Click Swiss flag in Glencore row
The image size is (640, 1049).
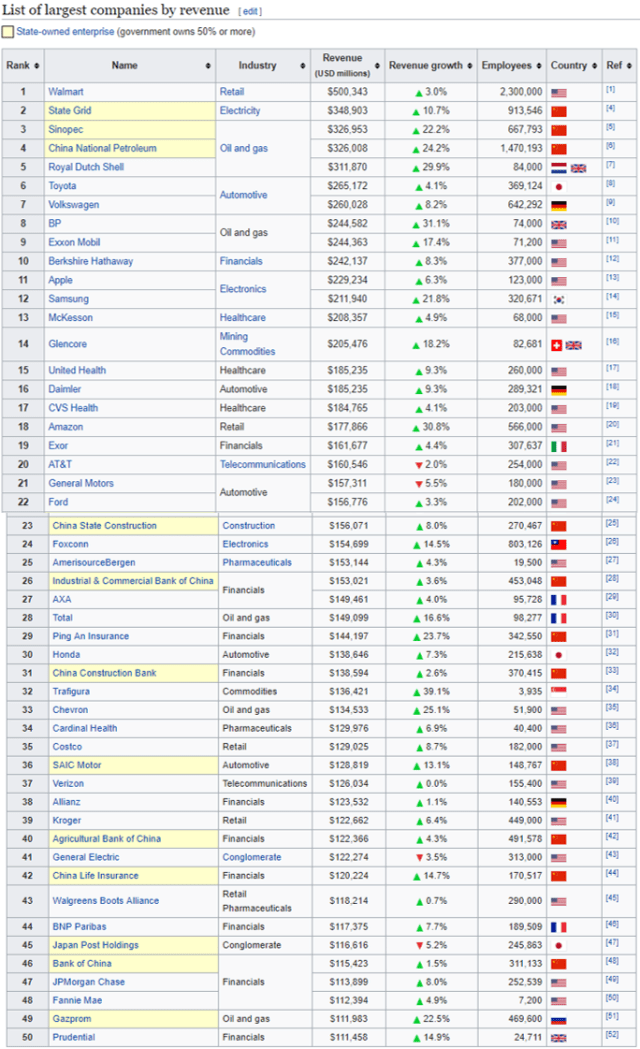(556, 345)
